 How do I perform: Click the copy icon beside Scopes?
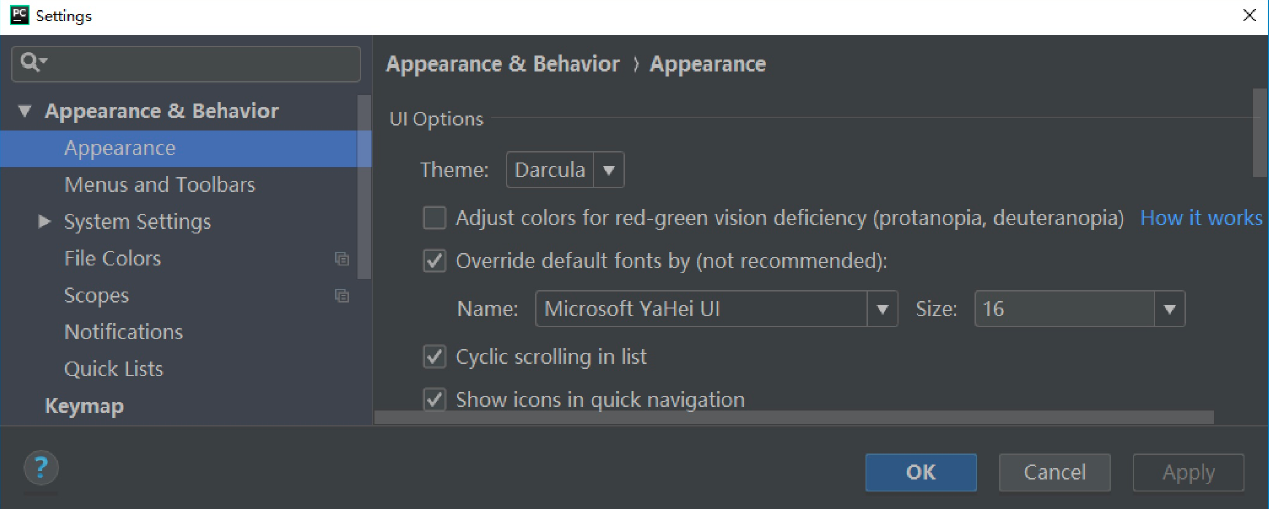click(x=342, y=296)
